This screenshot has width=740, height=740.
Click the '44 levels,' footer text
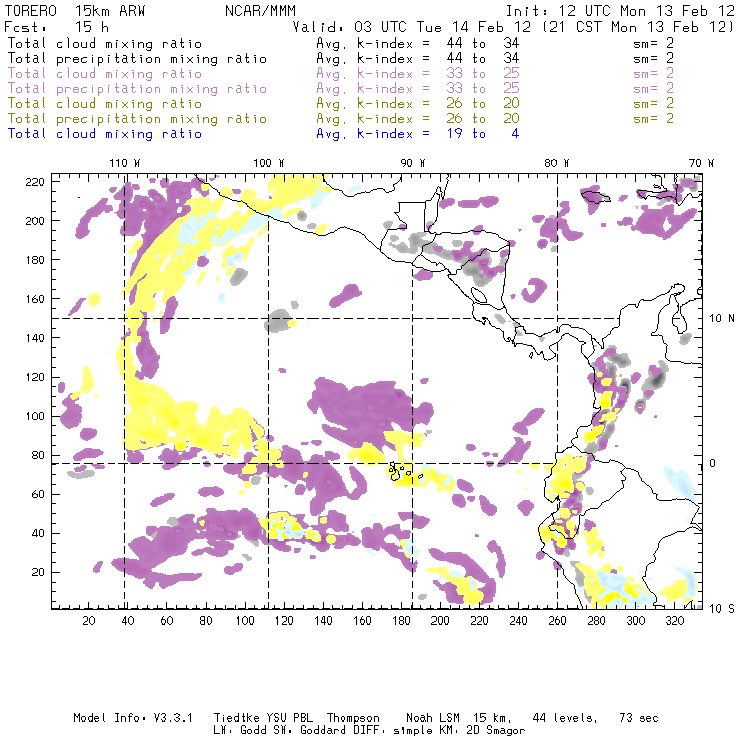click(565, 718)
